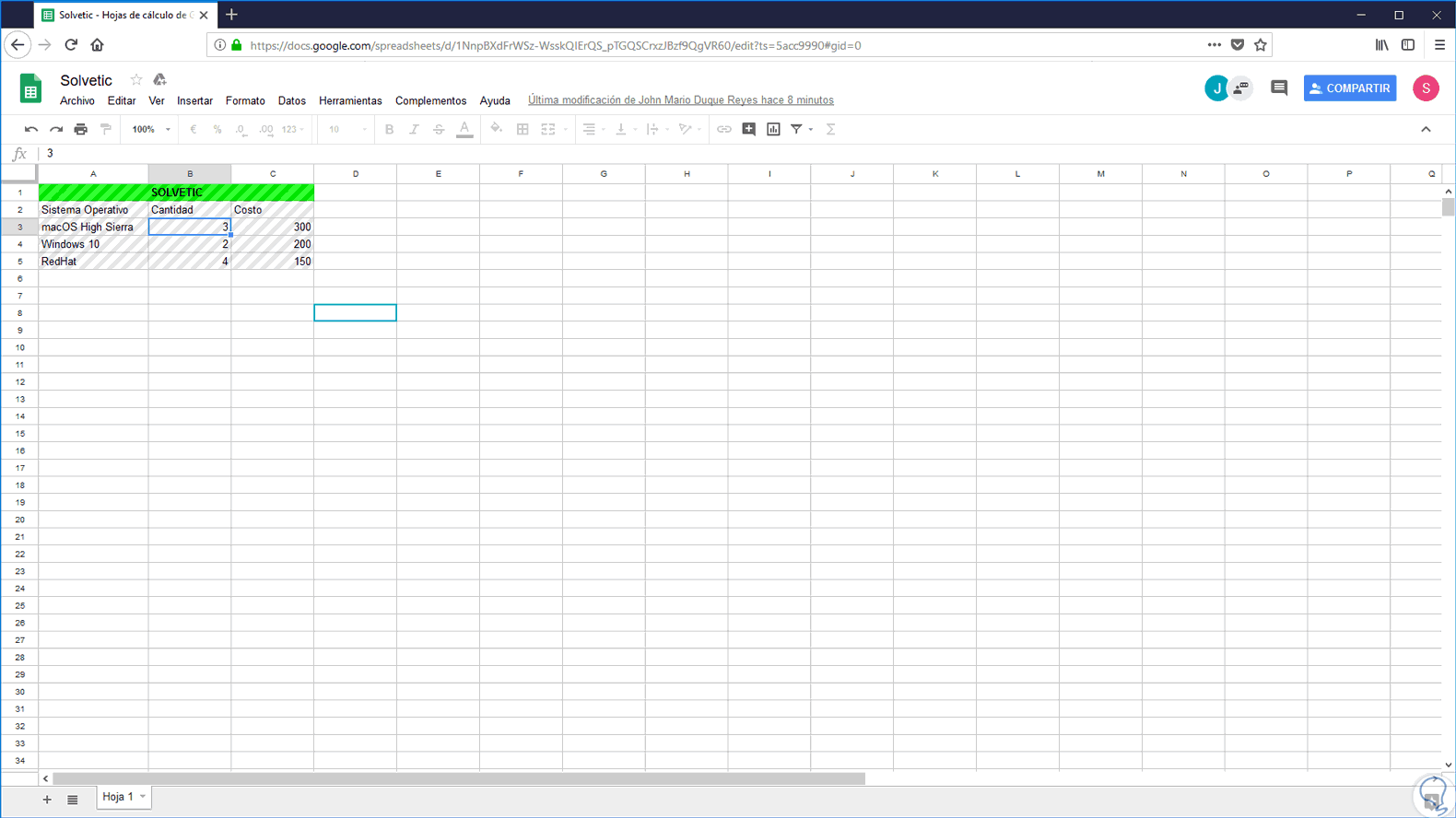
Task: Go to Sheets home via the green logo
Action: coord(30,88)
